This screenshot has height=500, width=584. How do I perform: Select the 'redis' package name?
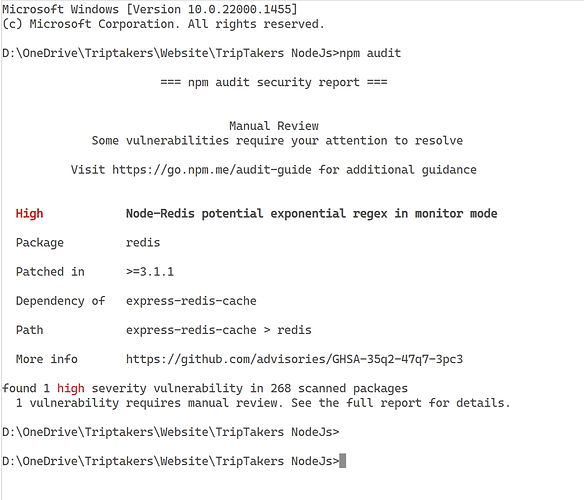click(143, 243)
